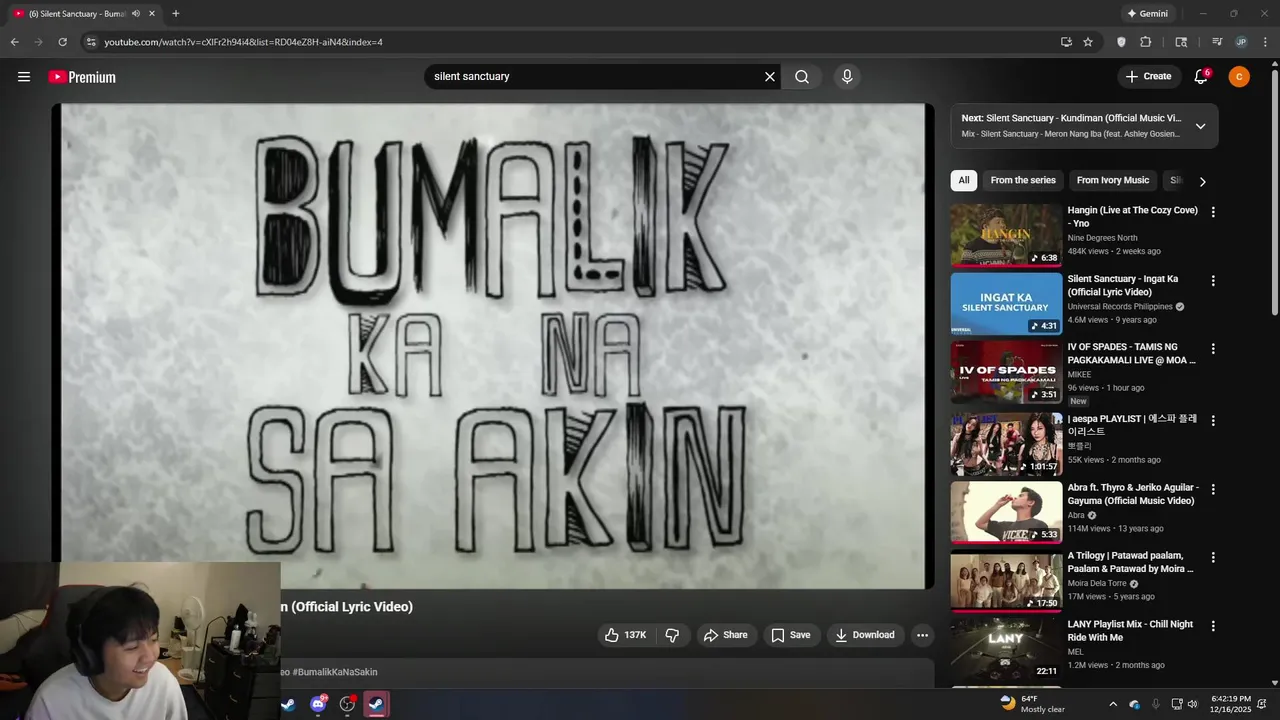Open the Create menu

tap(1148, 76)
